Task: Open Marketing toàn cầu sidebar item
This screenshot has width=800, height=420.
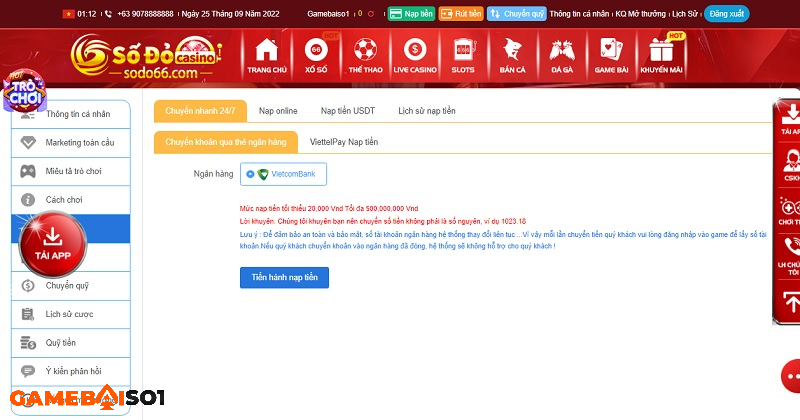Action: coord(71,143)
